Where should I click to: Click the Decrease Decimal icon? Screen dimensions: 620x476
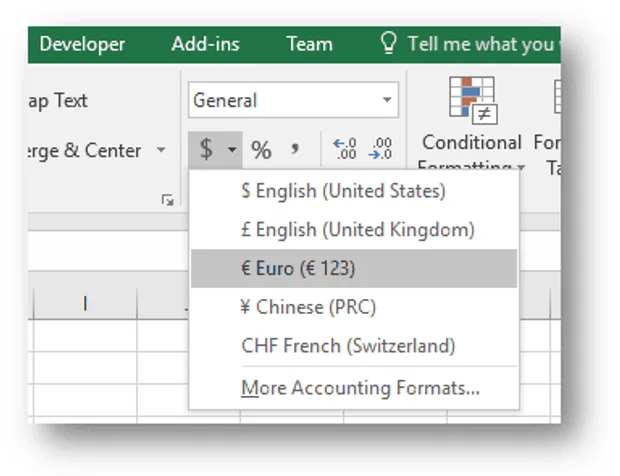point(380,149)
